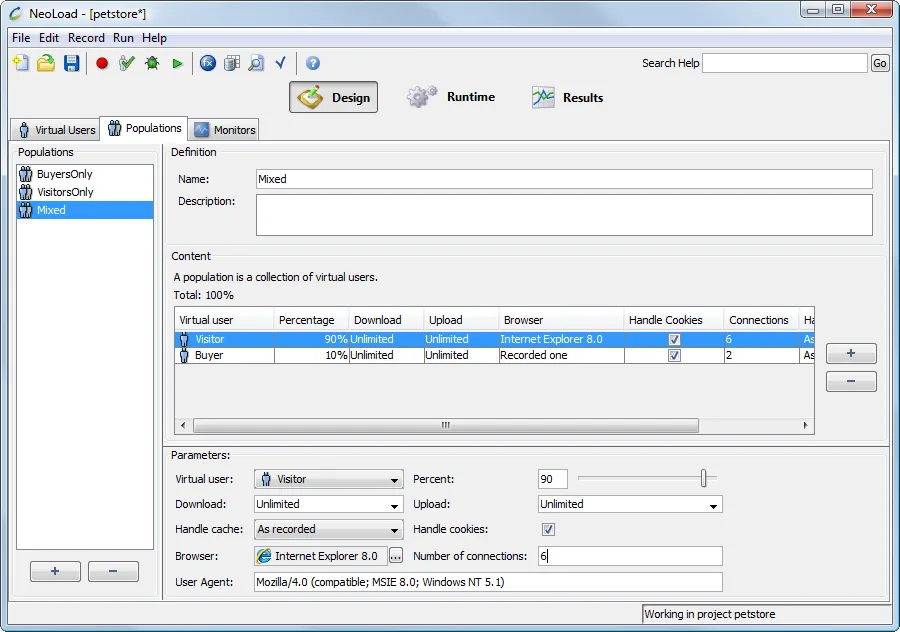Switch to the Runtime section
The width and height of the screenshot is (900, 632).
[451, 97]
